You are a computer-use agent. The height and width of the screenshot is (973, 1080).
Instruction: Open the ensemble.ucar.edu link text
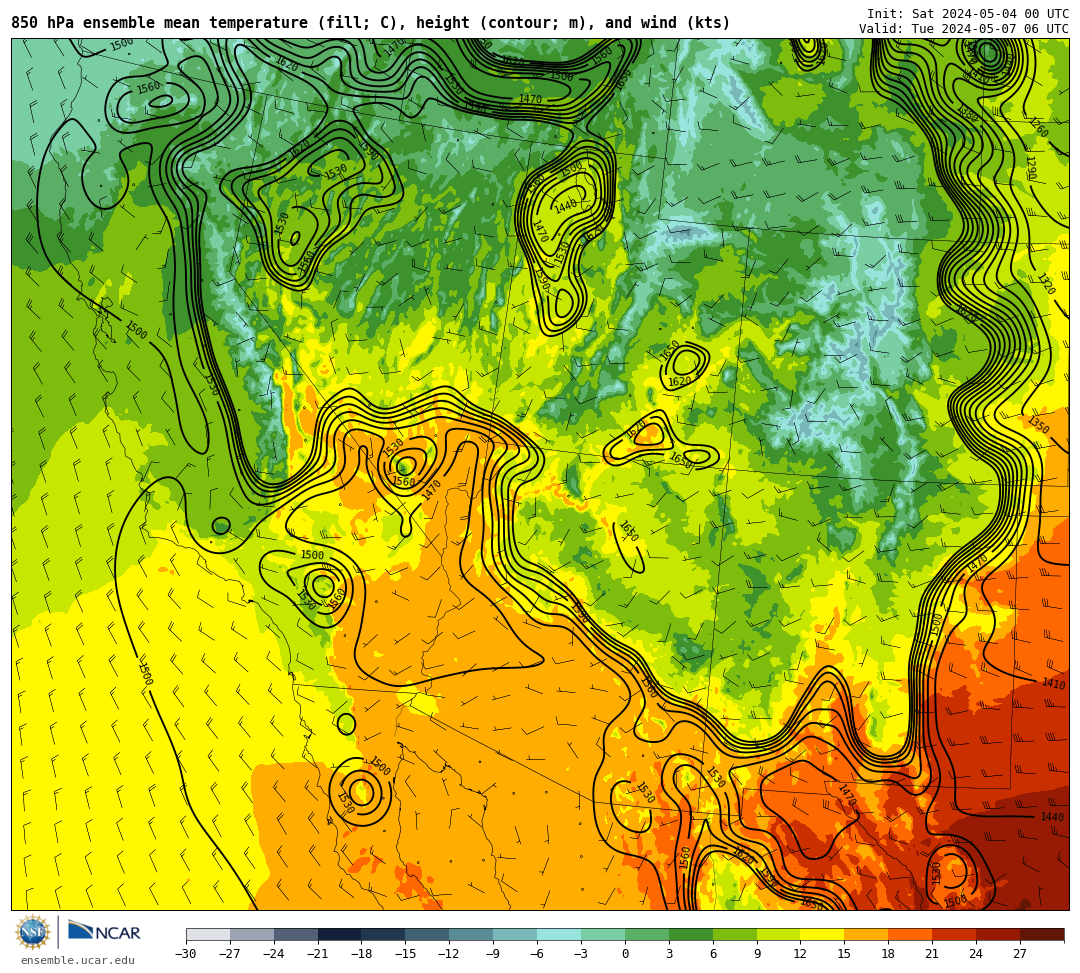point(77,960)
